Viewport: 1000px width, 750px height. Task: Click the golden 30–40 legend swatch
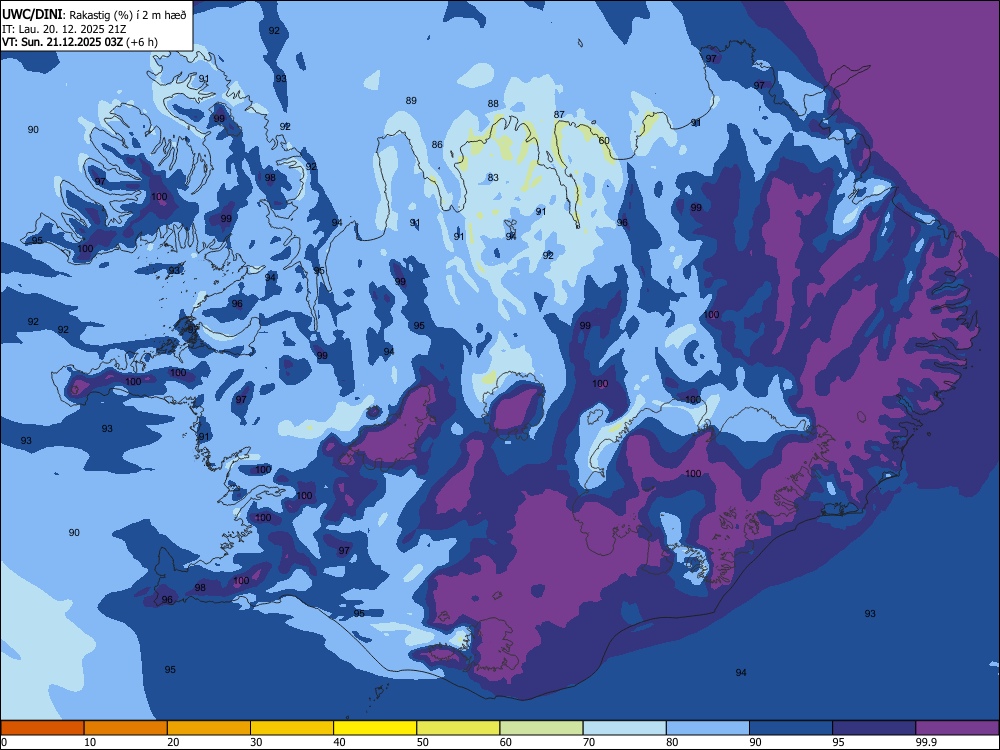click(x=292, y=728)
